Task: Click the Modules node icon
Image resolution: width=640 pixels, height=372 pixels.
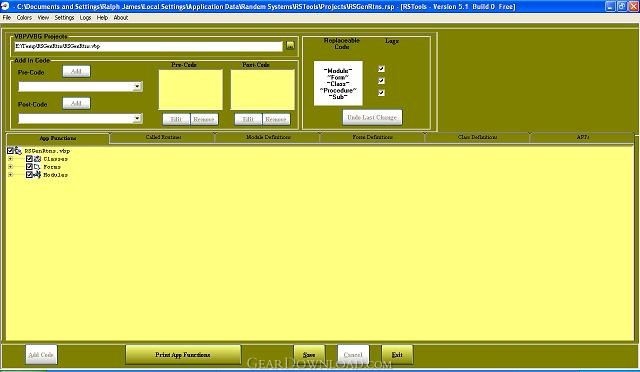Action: coord(37,174)
